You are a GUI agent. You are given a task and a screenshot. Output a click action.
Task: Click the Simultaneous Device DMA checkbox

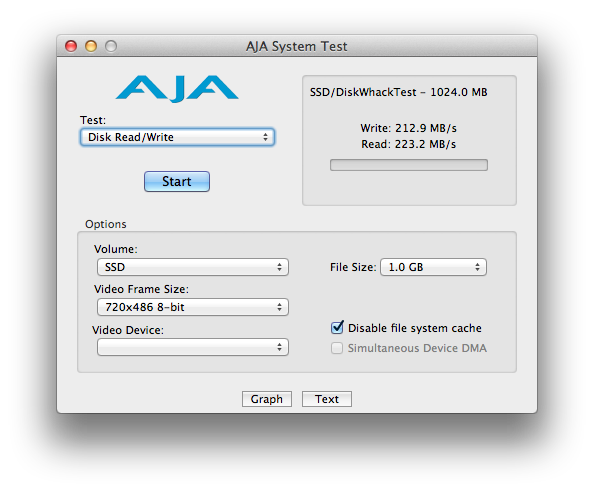[337, 348]
